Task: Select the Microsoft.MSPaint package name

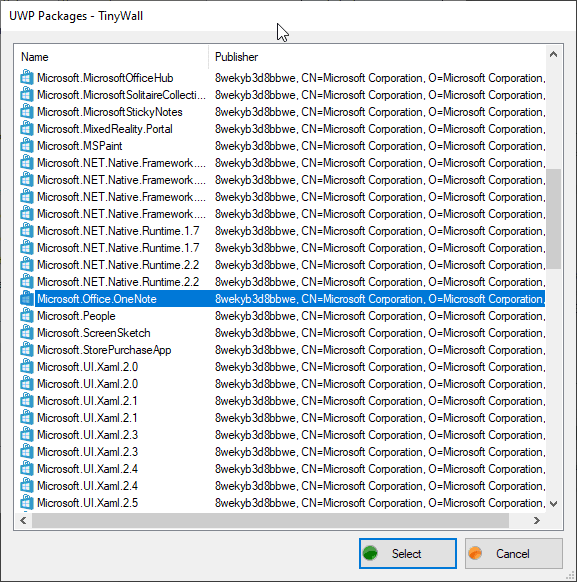Action: (80, 146)
